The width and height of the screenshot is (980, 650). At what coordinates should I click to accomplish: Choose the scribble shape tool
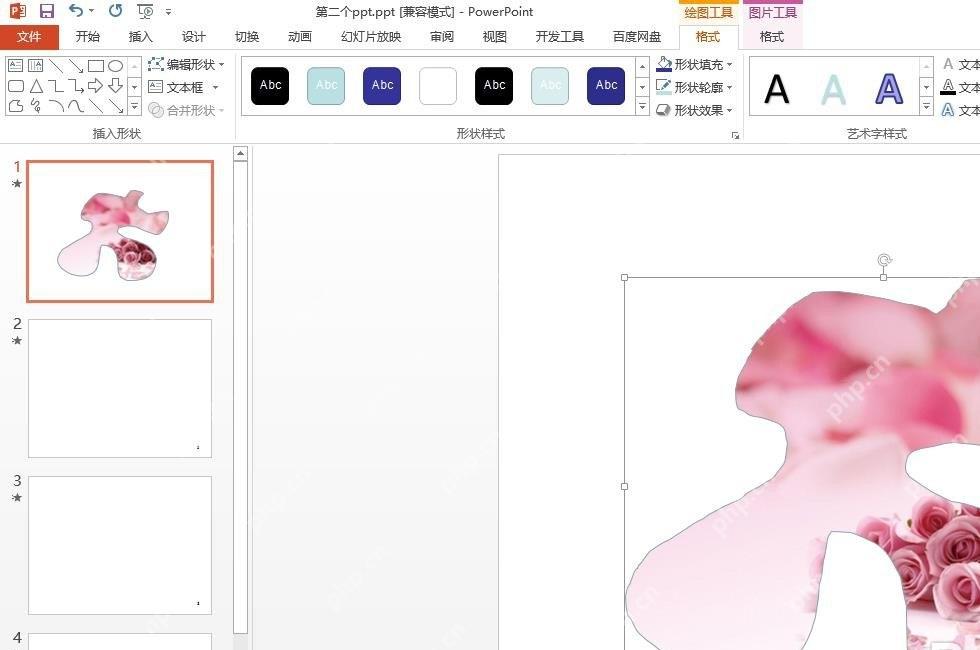point(36,106)
